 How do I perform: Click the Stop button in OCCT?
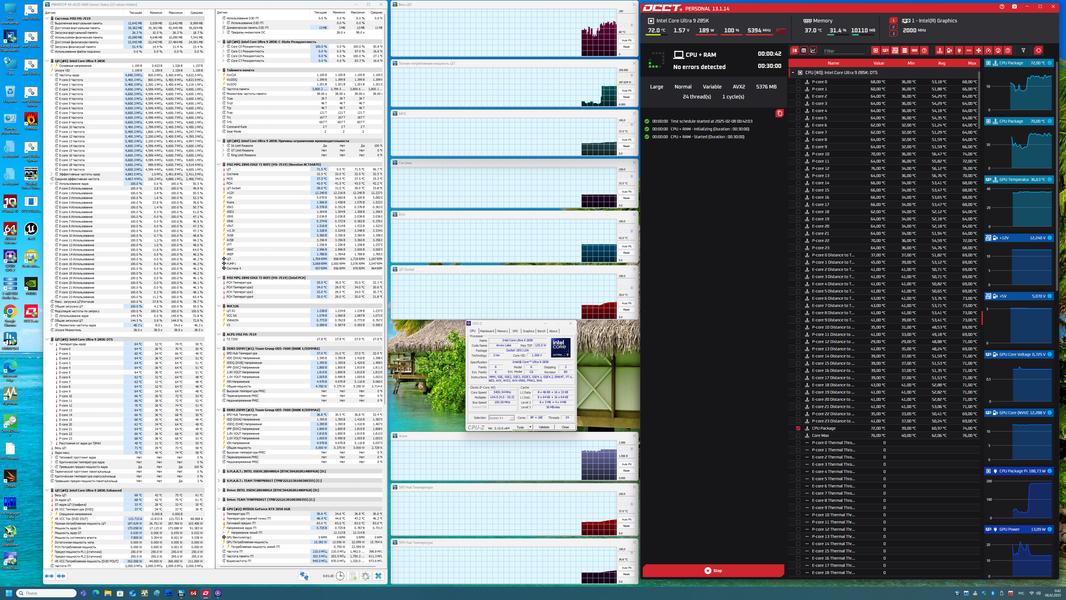coord(713,571)
